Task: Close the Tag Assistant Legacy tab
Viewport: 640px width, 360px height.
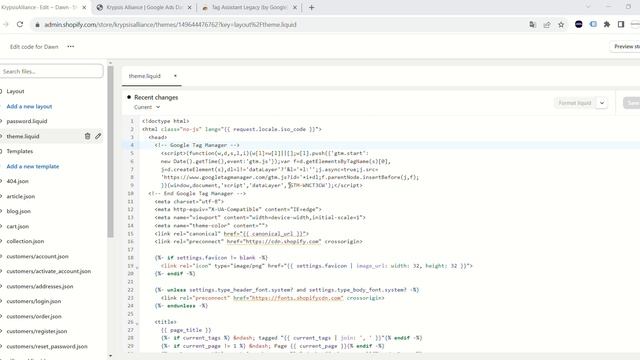Action: pos(295,7)
